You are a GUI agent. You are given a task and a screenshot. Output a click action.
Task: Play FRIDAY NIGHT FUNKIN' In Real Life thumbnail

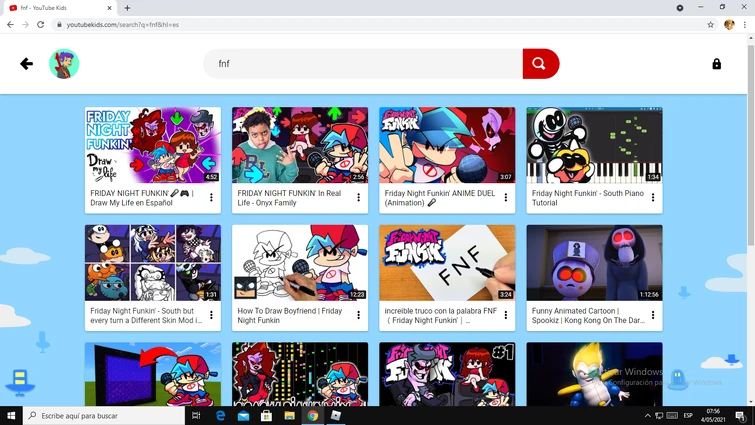click(300, 145)
